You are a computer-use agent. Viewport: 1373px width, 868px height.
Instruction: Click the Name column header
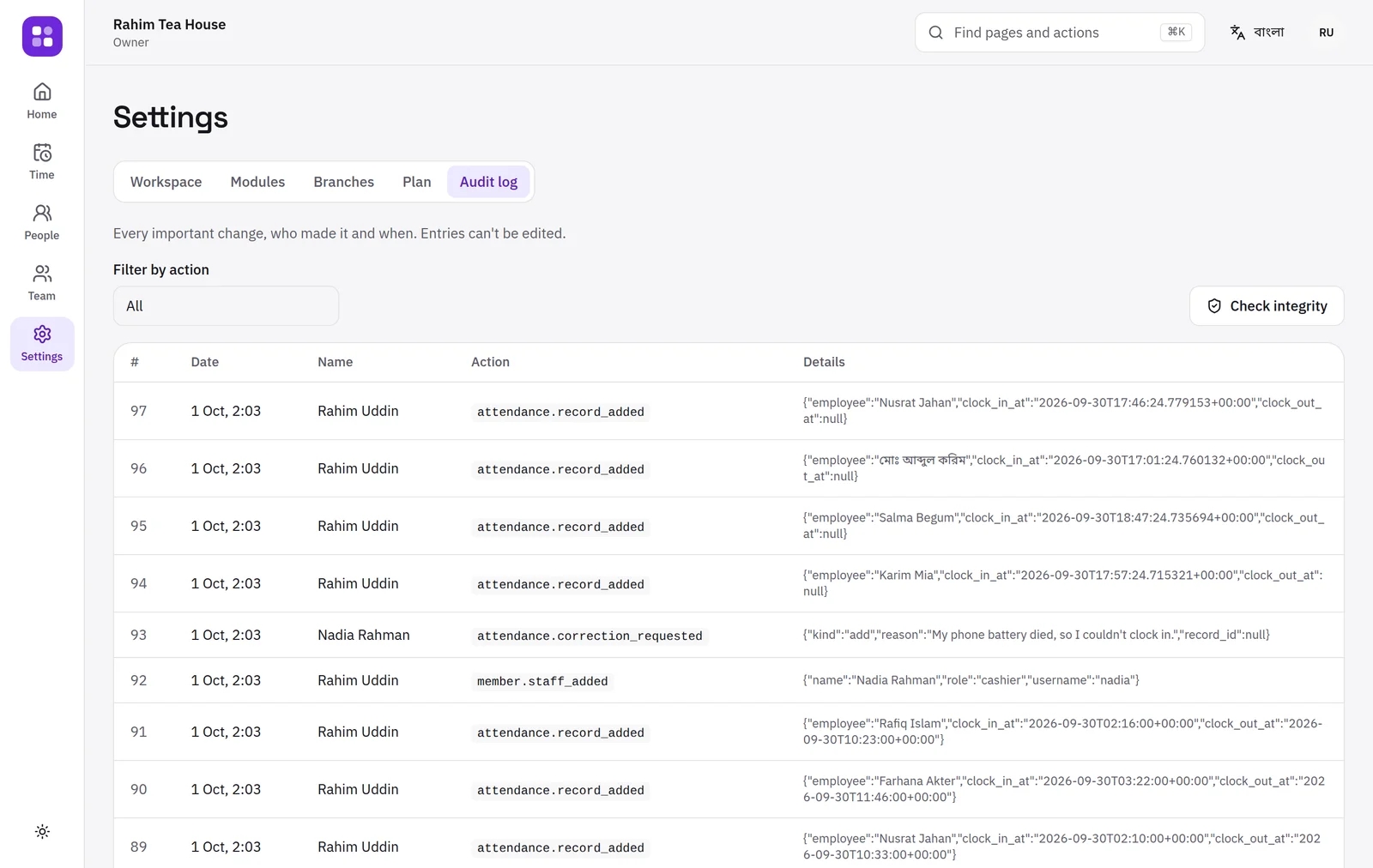336,362
